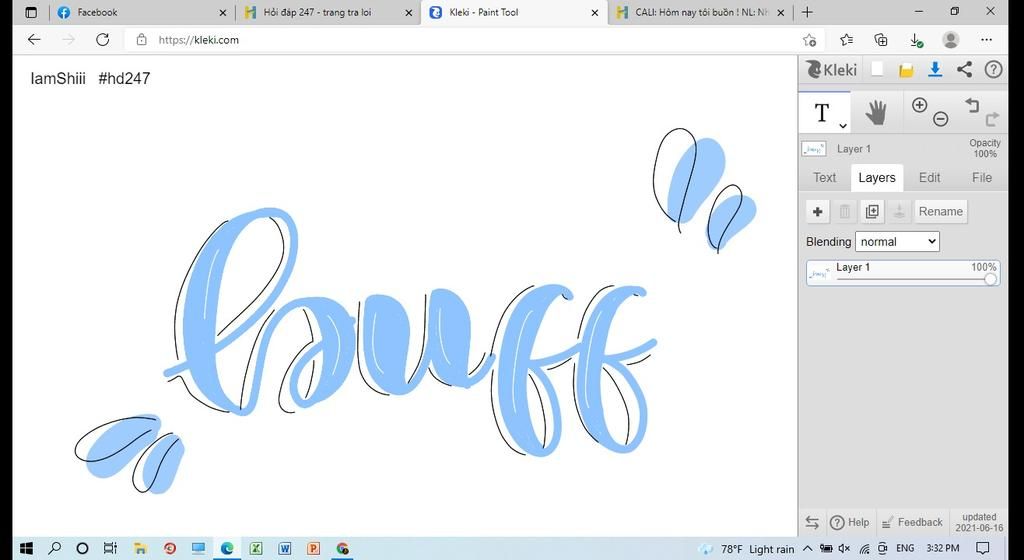The width and height of the screenshot is (1024, 560).
Task: Open the Blending mode dropdown
Action: 897,241
